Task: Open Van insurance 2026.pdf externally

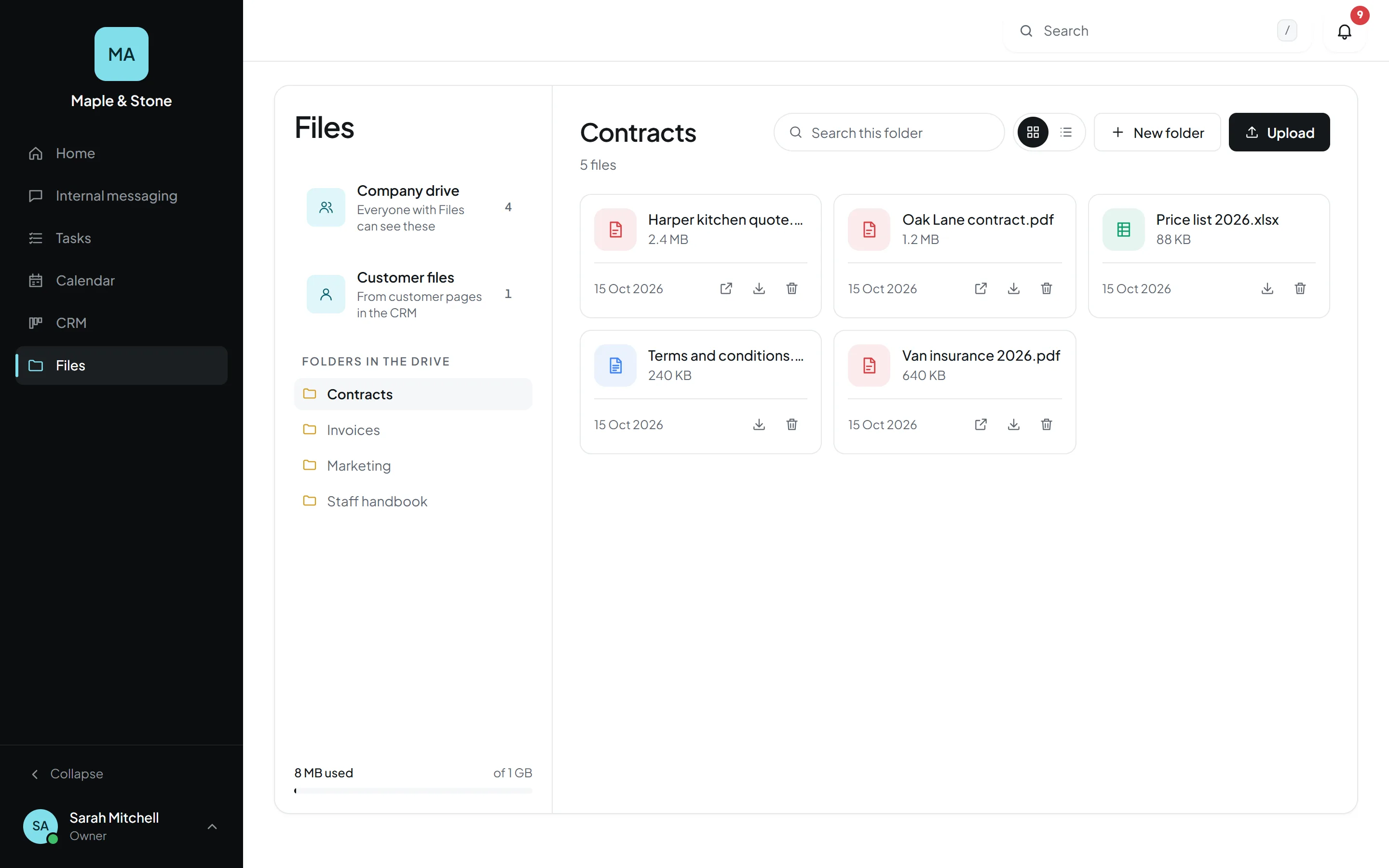Action: [980, 424]
